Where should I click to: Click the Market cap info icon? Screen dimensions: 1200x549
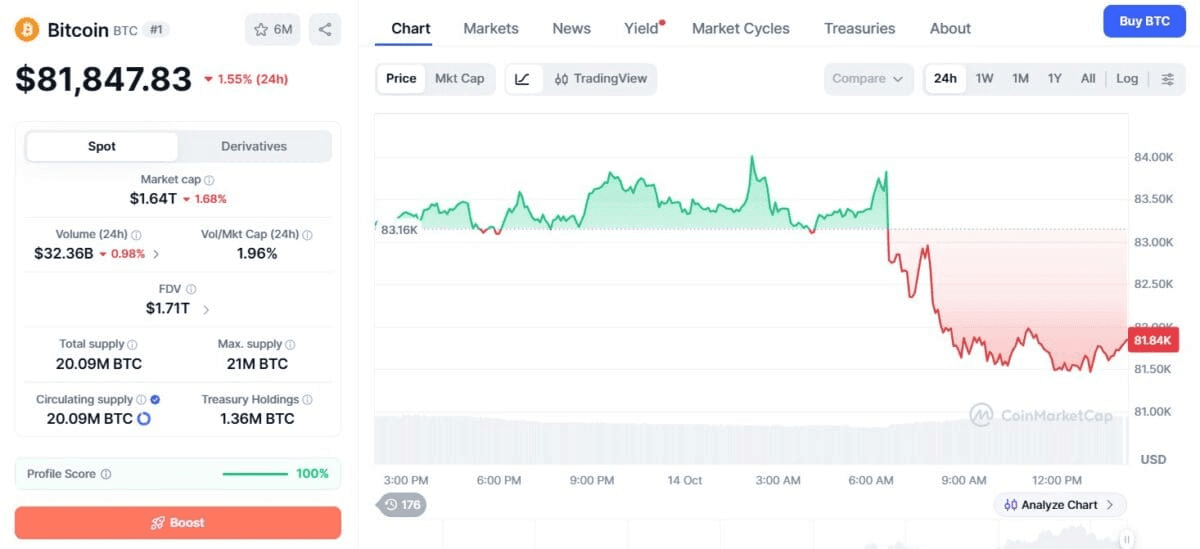click(x=210, y=180)
